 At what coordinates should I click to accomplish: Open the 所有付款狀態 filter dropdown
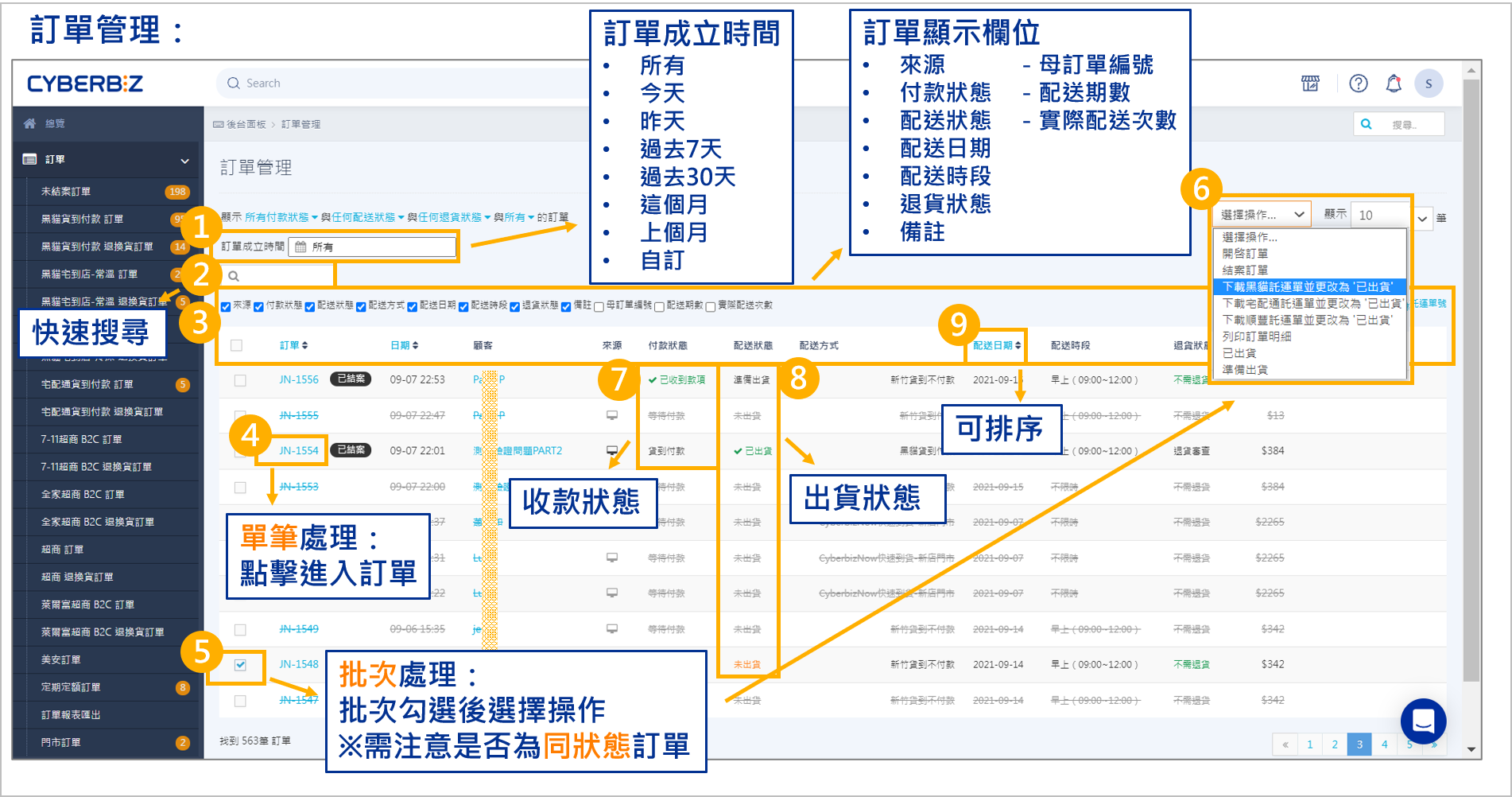(281, 217)
